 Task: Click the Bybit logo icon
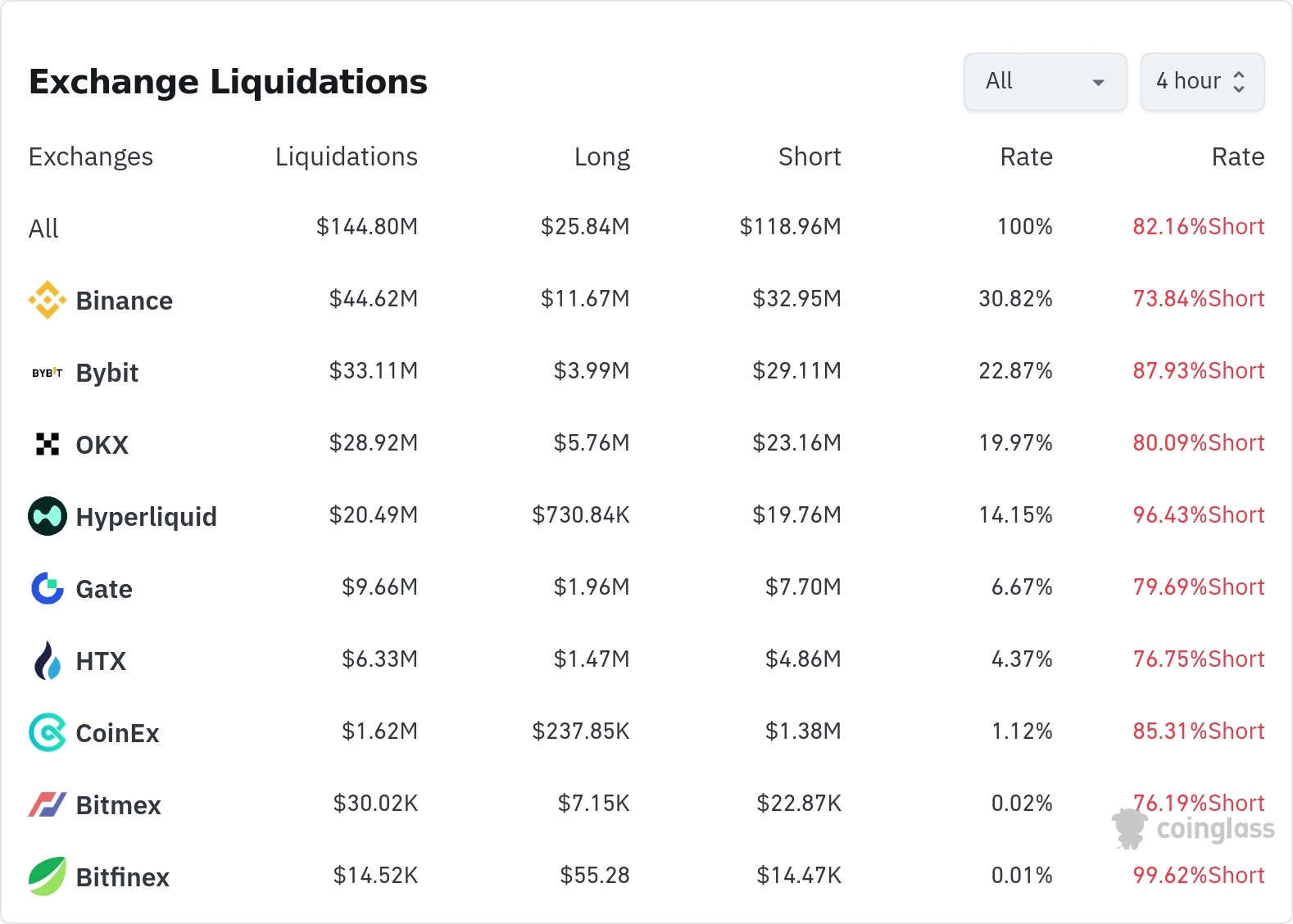click(48, 373)
